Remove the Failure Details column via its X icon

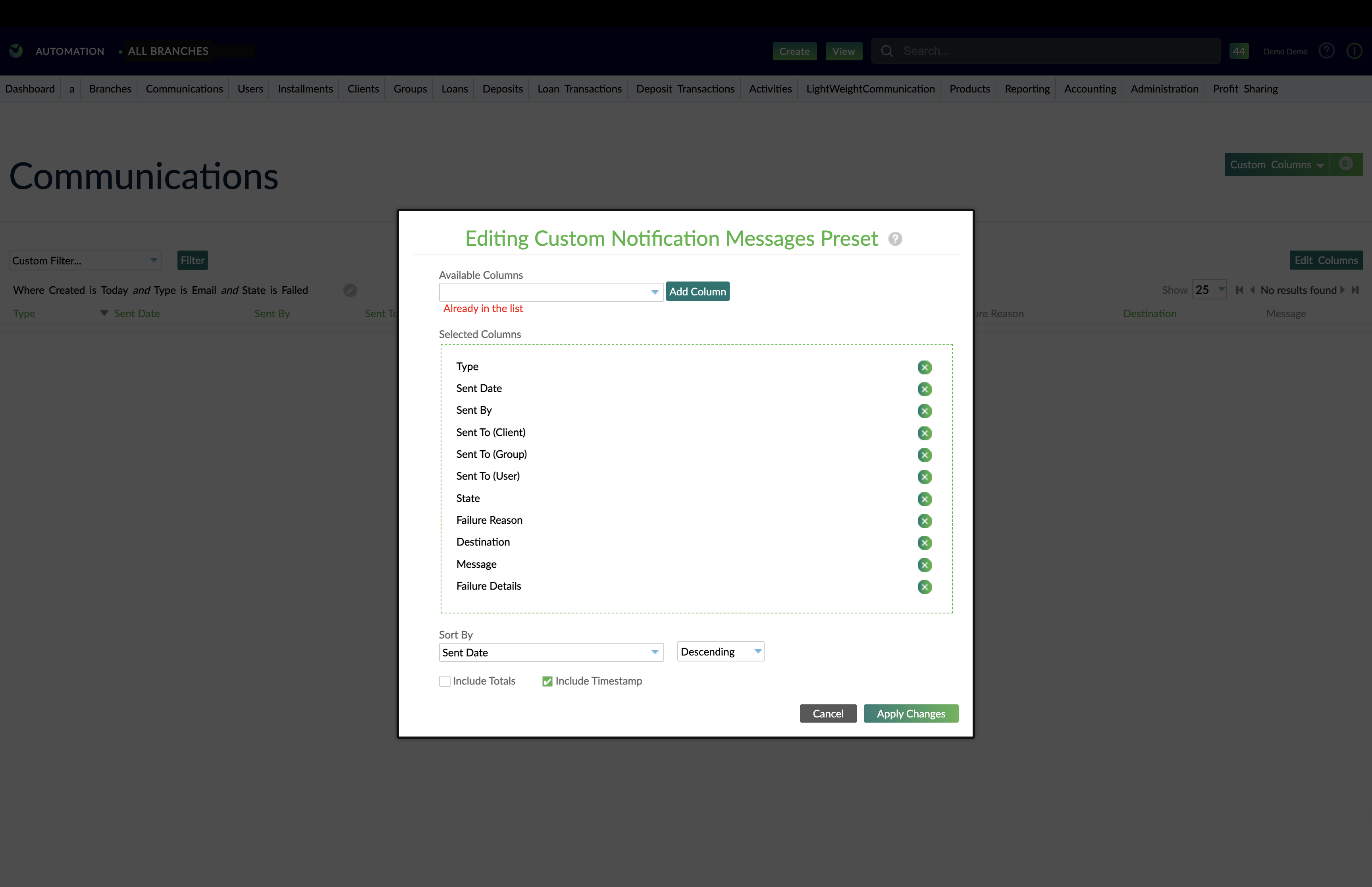[x=925, y=587]
